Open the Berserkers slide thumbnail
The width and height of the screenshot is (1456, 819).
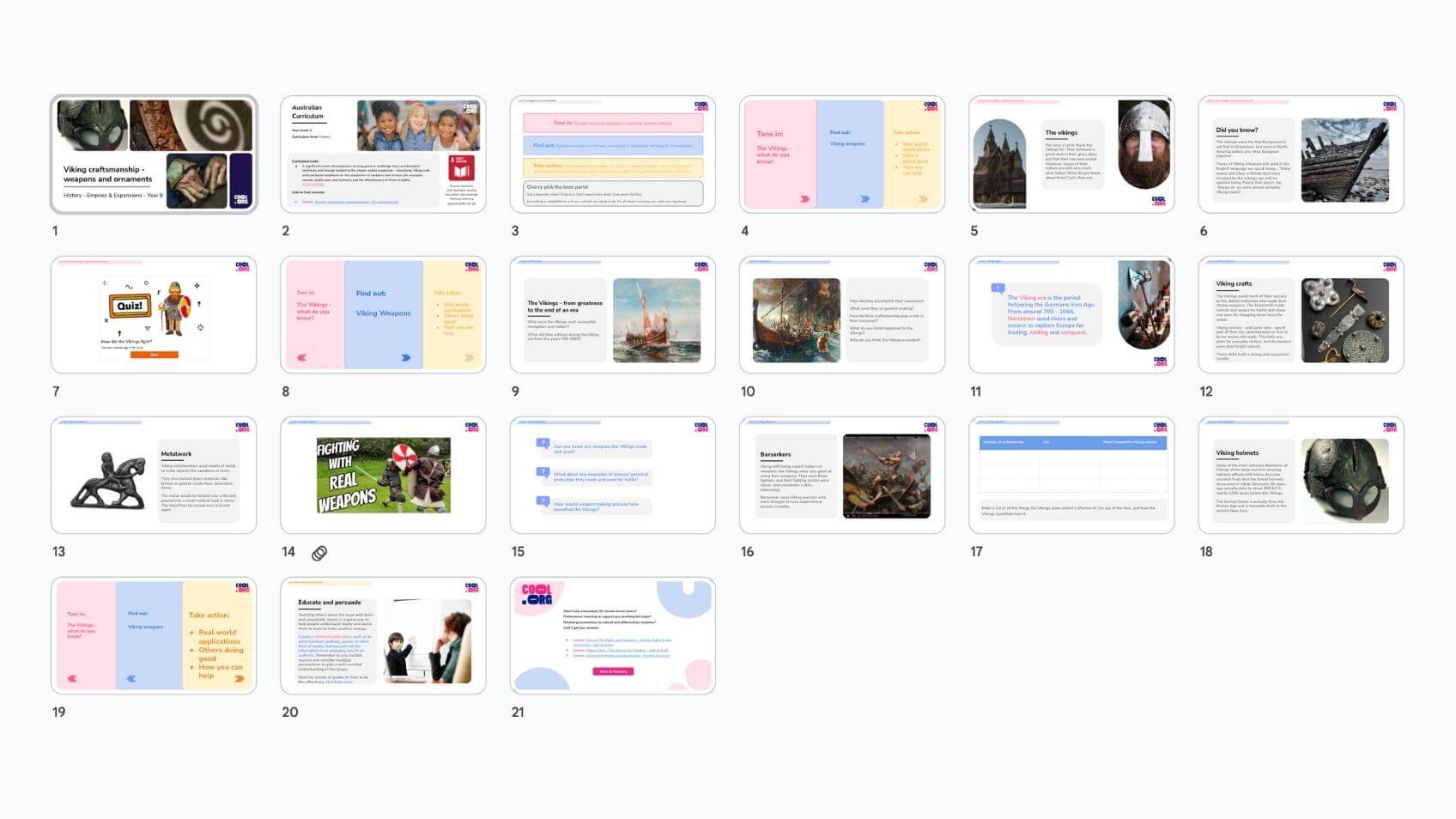(841, 476)
